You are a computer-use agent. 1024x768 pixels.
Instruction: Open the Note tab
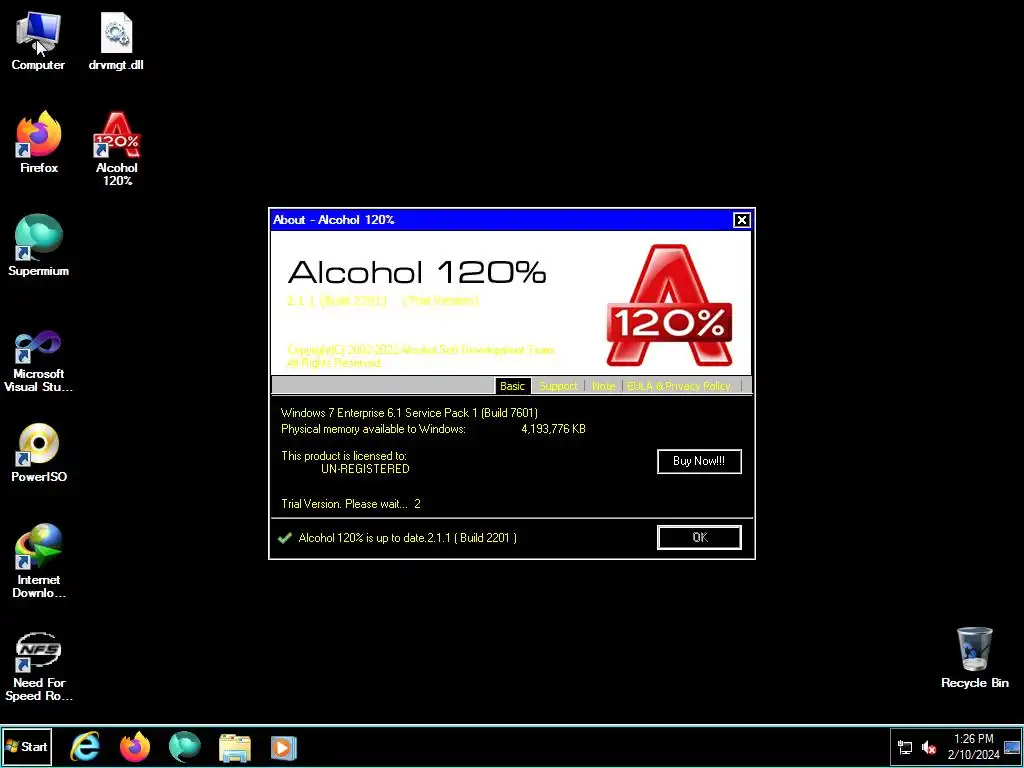[x=603, y=386]
